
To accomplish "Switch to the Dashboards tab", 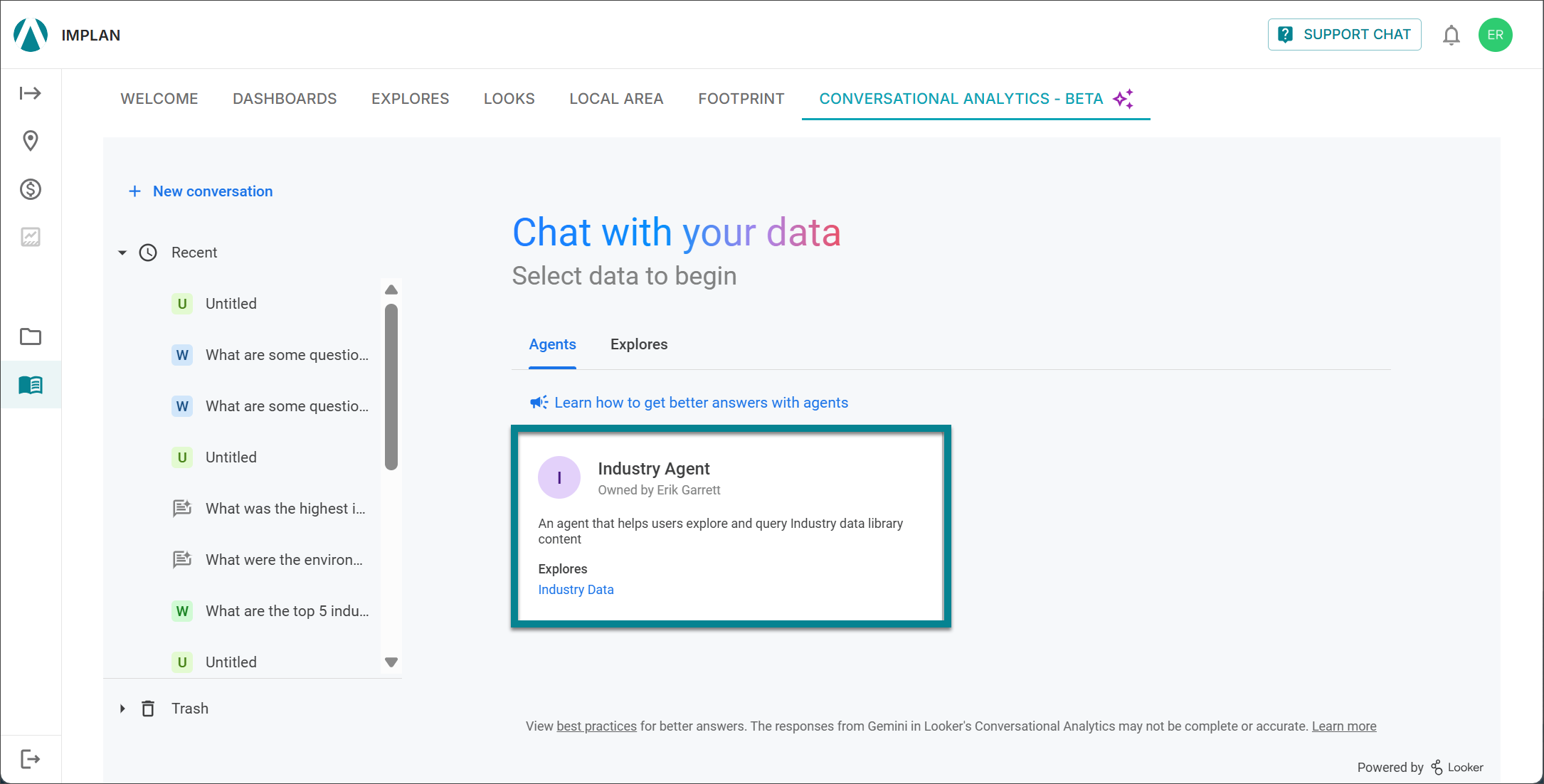I will 285,99.
